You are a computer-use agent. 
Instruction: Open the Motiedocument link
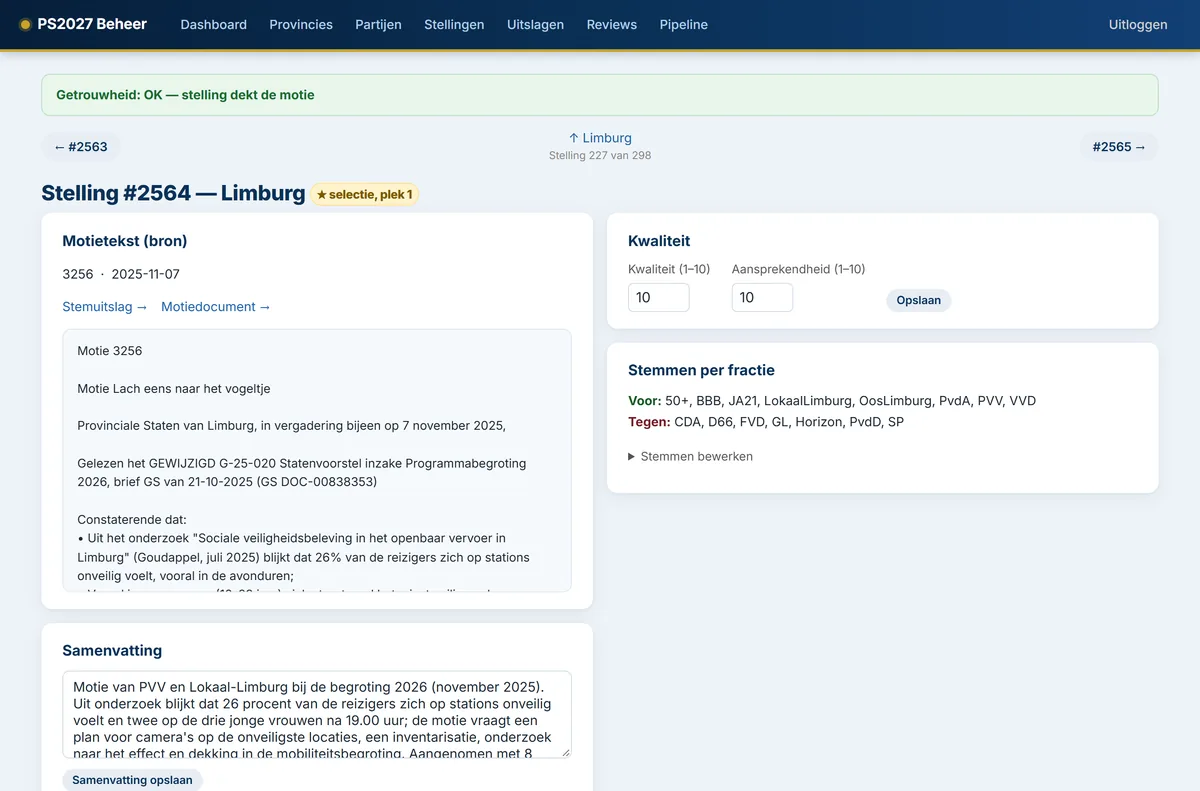pyautogui.click(x=216, y=307)
